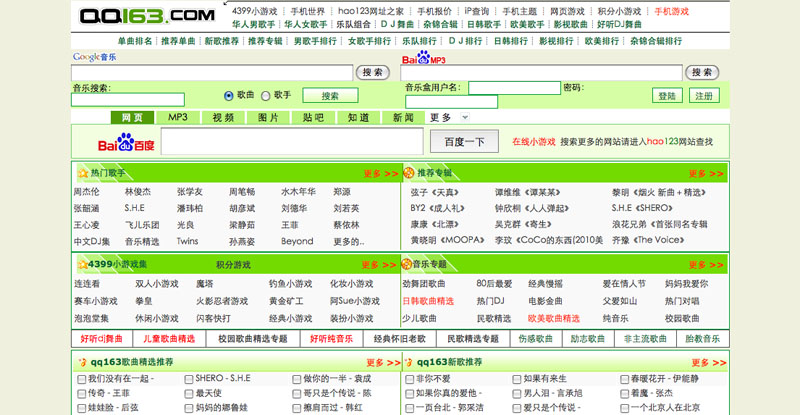This screenshot has width=800, height=415.
Task: Open 更多 >> in 音乐专题 header
Action: click(x=706, y=264)
